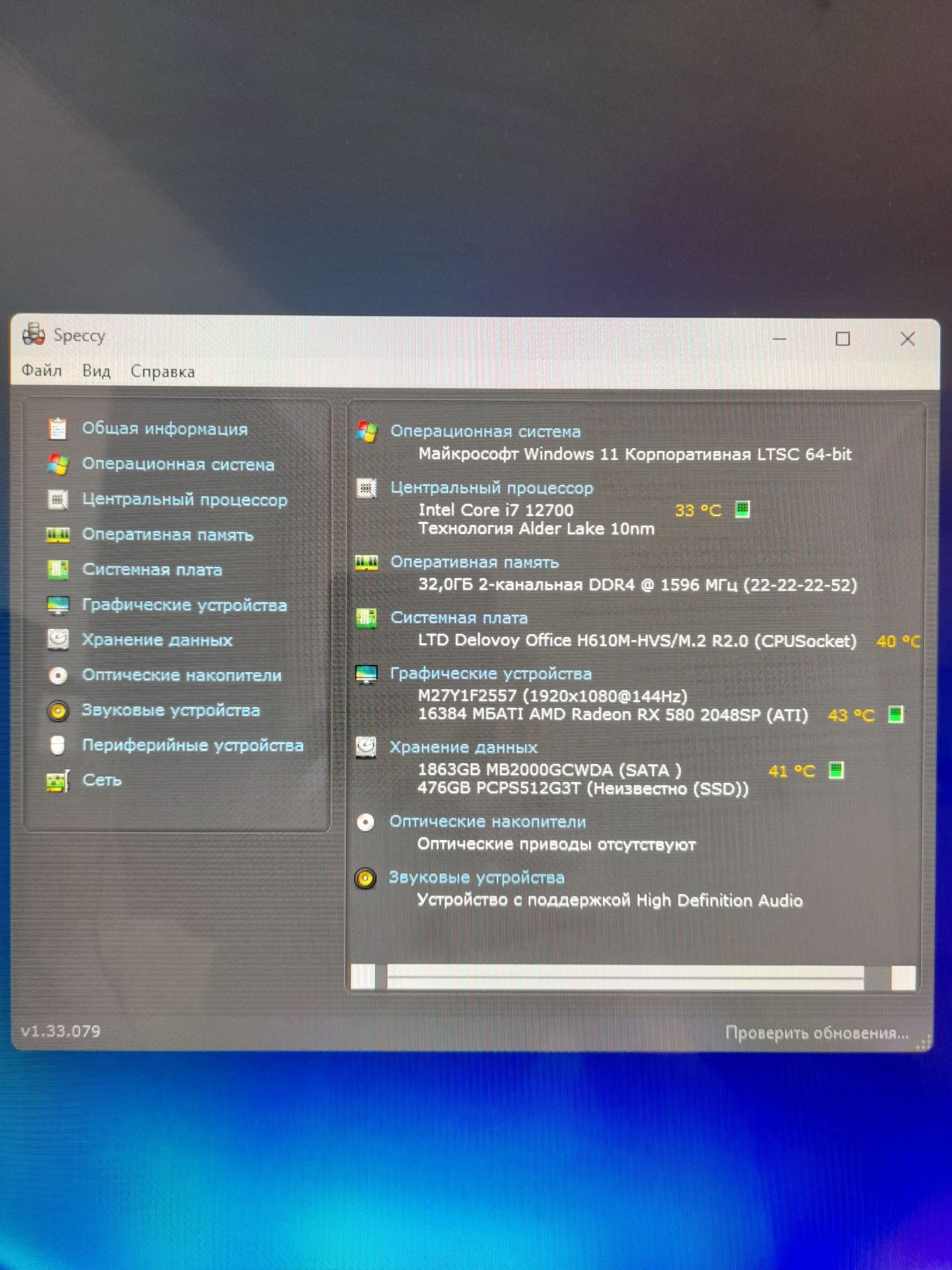This screenshot has width=952, height=1270.
Task: Click the Сеть network card icon in sidebar
Action: tap(58, 780)
